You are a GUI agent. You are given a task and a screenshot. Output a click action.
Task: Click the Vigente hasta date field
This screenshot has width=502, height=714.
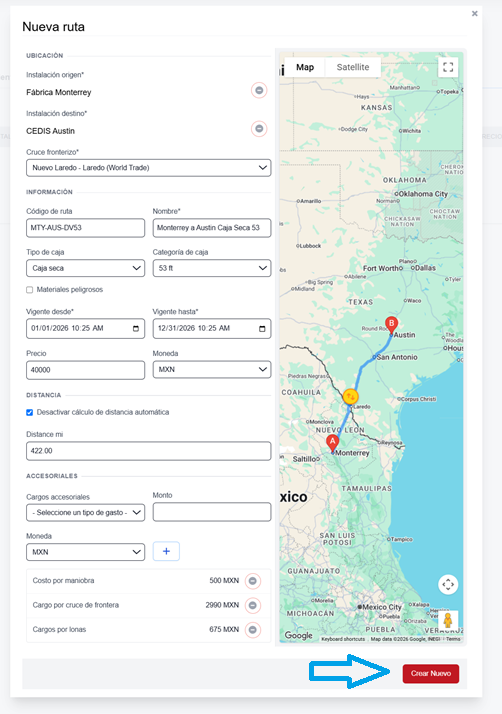pyautogui.click(x=212, y=328)
